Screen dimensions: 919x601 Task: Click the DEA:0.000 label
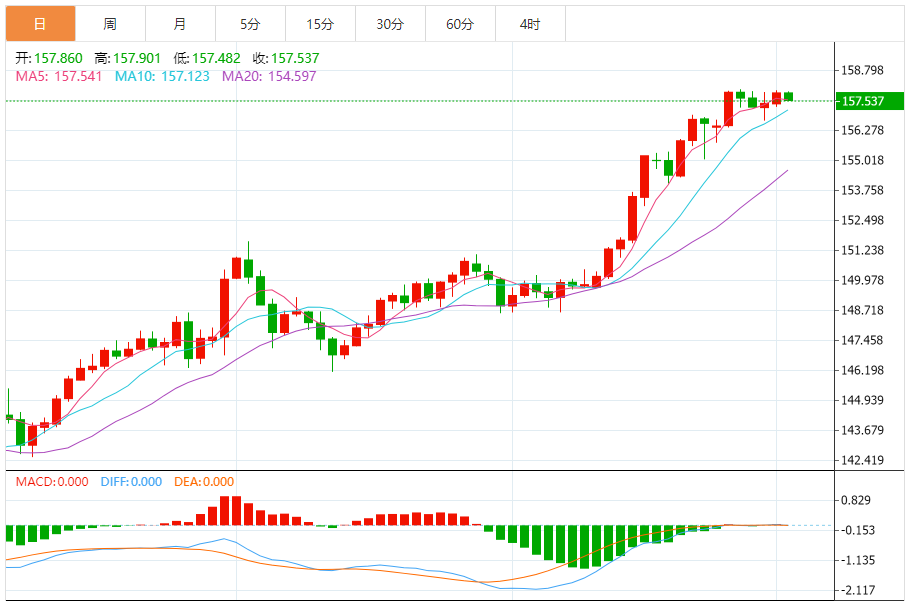204,482
